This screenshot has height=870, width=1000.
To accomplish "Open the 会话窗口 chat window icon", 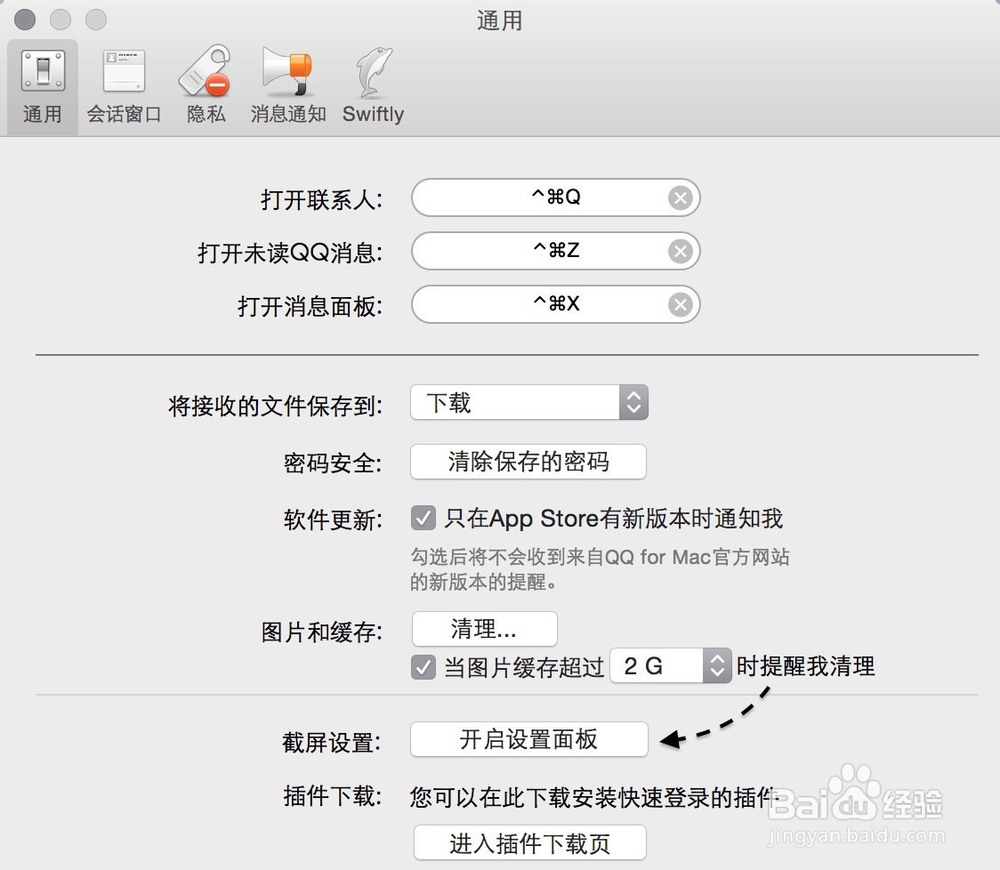I will 124,86.
